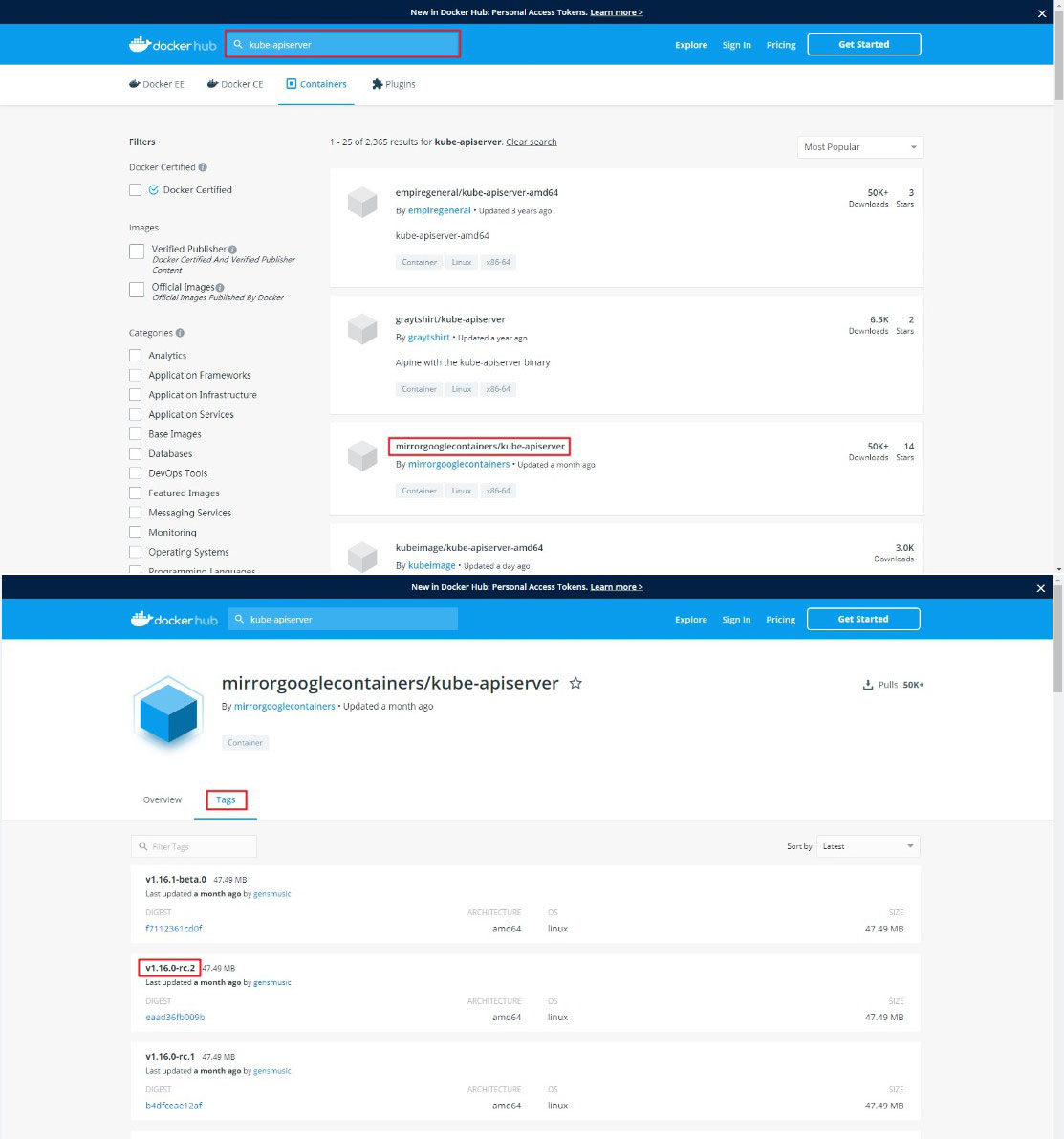Enable the Verified Publisher filter checkbox
1064x1139 pixels.
point(137,252)
